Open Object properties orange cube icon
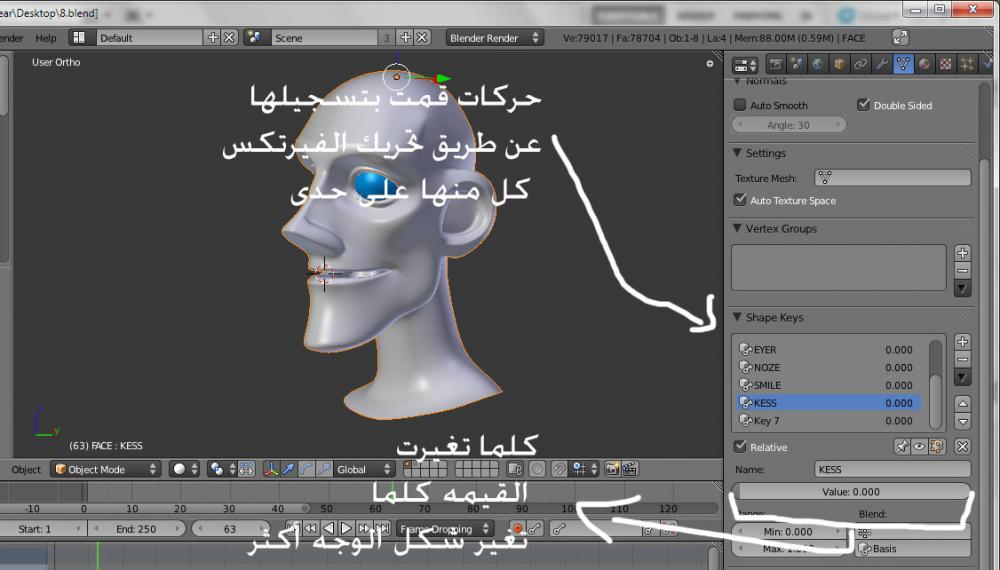1000x570 pixels. pyautogui.click(x=839, y=64)
